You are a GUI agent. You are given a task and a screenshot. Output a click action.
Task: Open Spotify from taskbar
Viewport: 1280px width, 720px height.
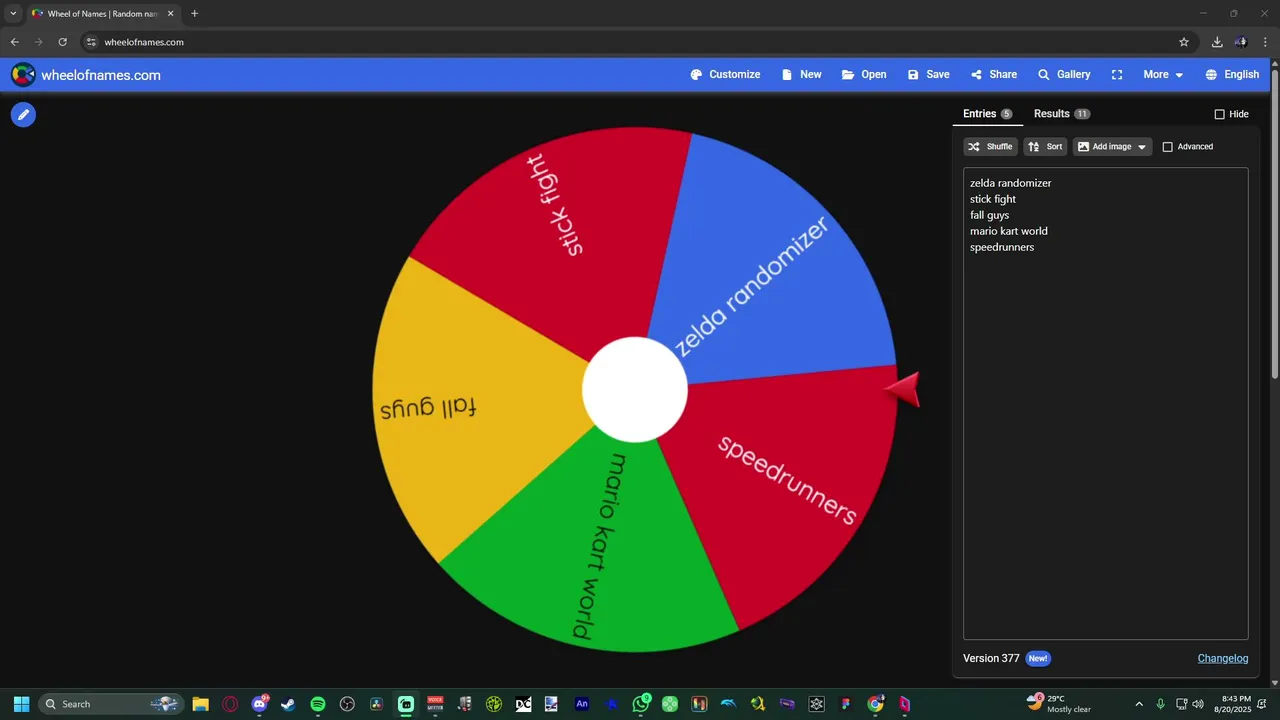pos(318,704)
